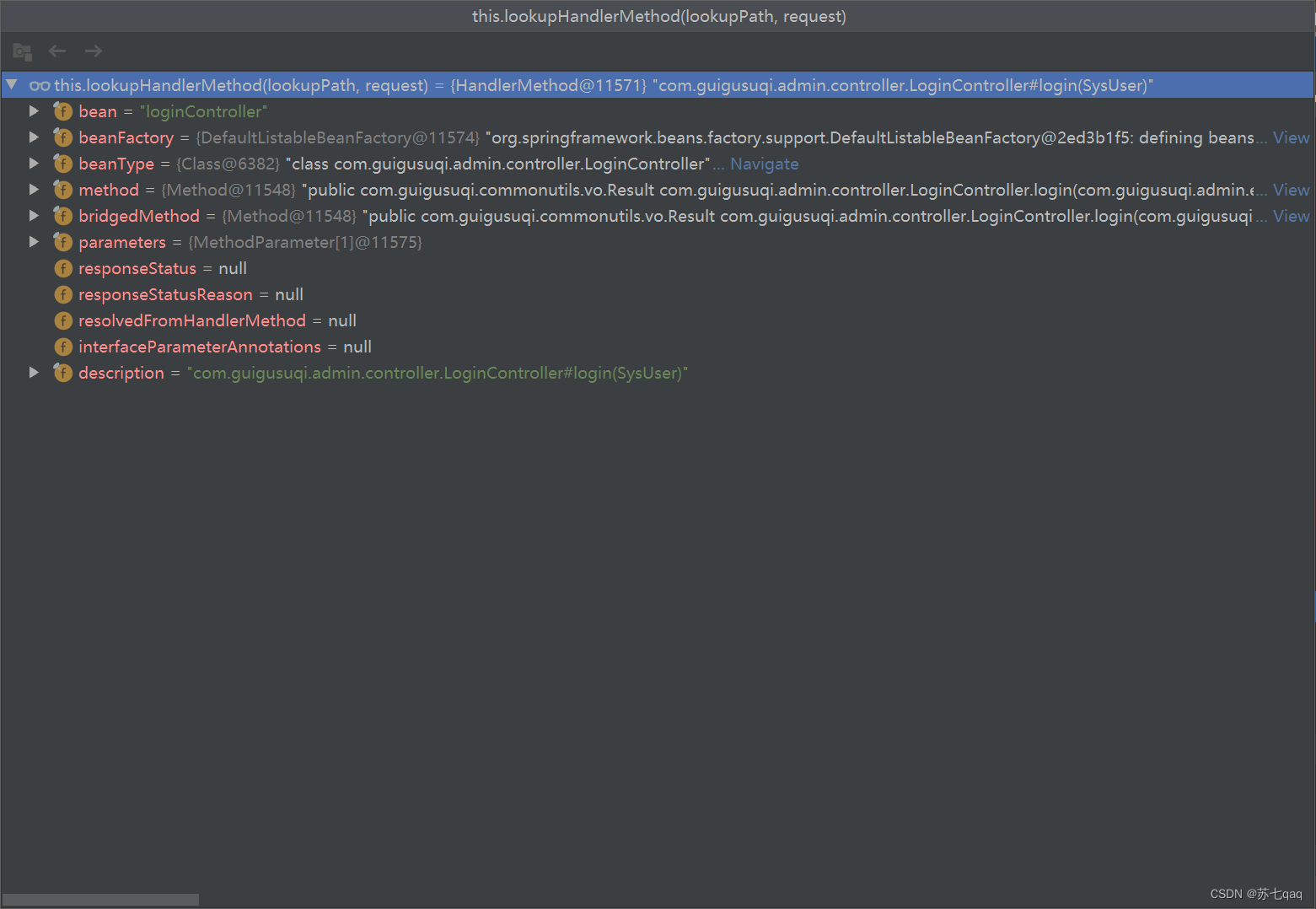Click the horizontal scrollbar at bottom

[99, 899]
